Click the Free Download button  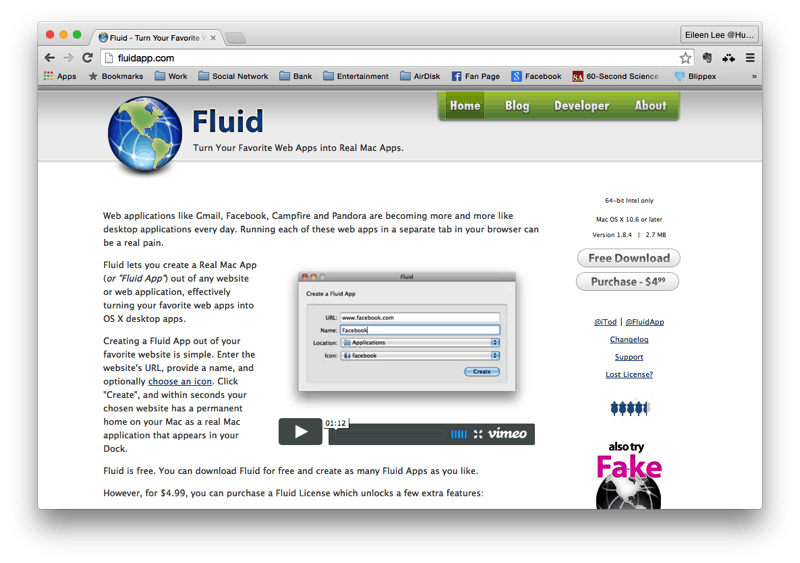click(x=629, y=258)
